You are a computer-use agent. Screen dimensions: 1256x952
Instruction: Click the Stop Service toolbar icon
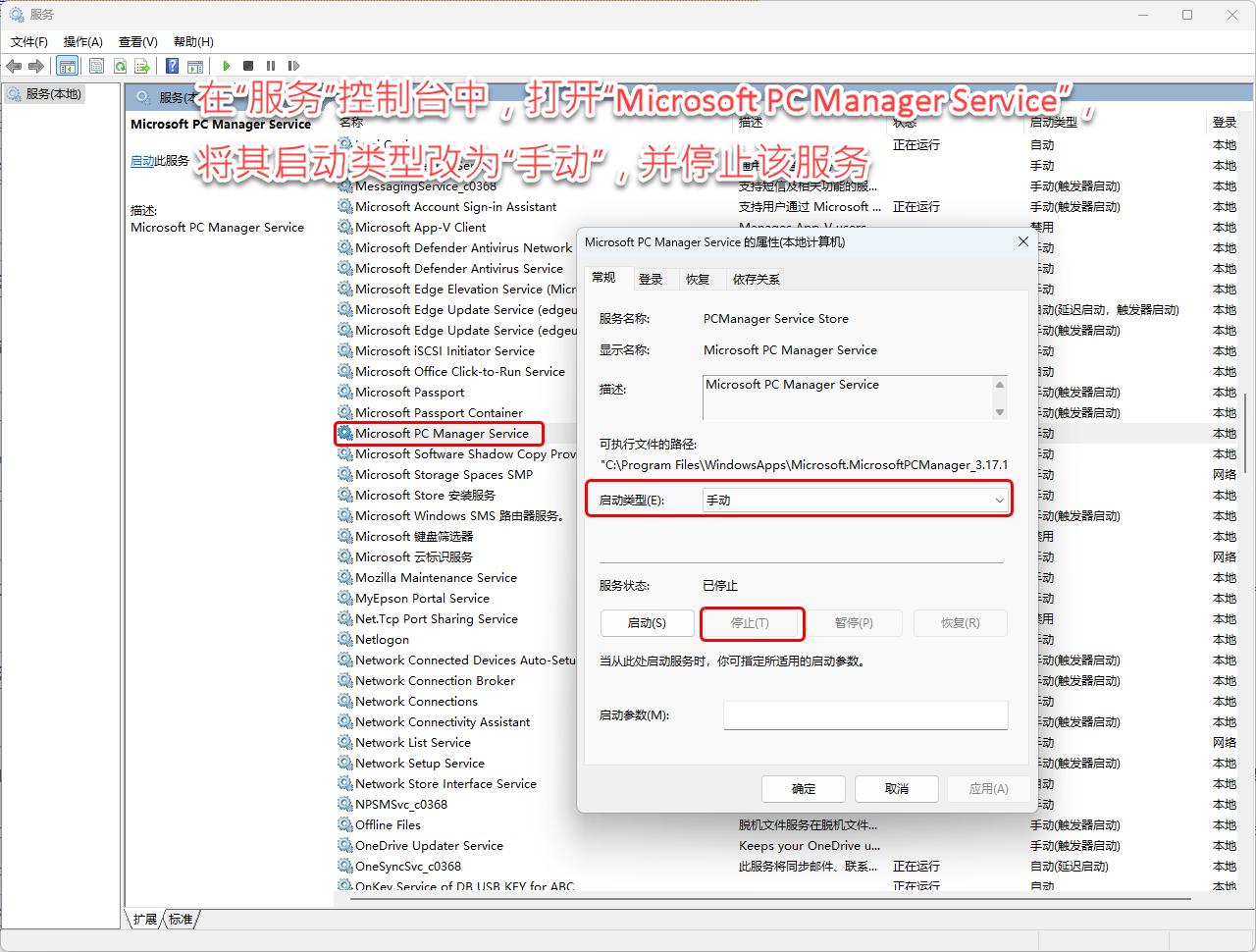[x=248, y=66]
